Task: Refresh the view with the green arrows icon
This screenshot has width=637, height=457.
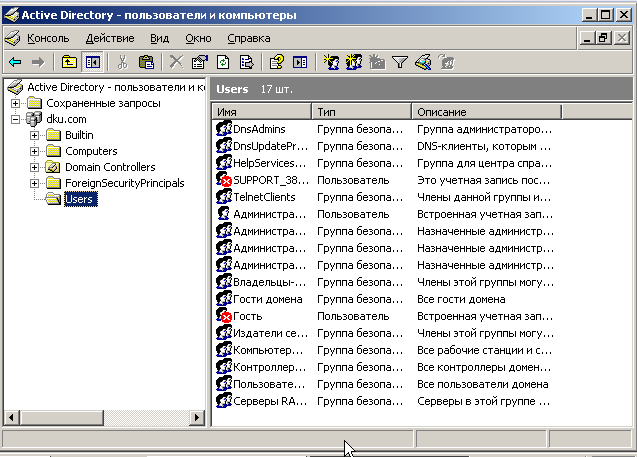Action: pos(223,62)
